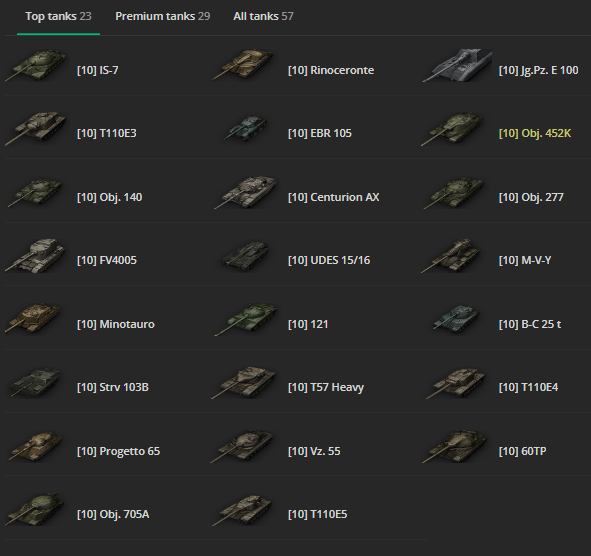Click the M-V-Y tank name

(525, 260)
